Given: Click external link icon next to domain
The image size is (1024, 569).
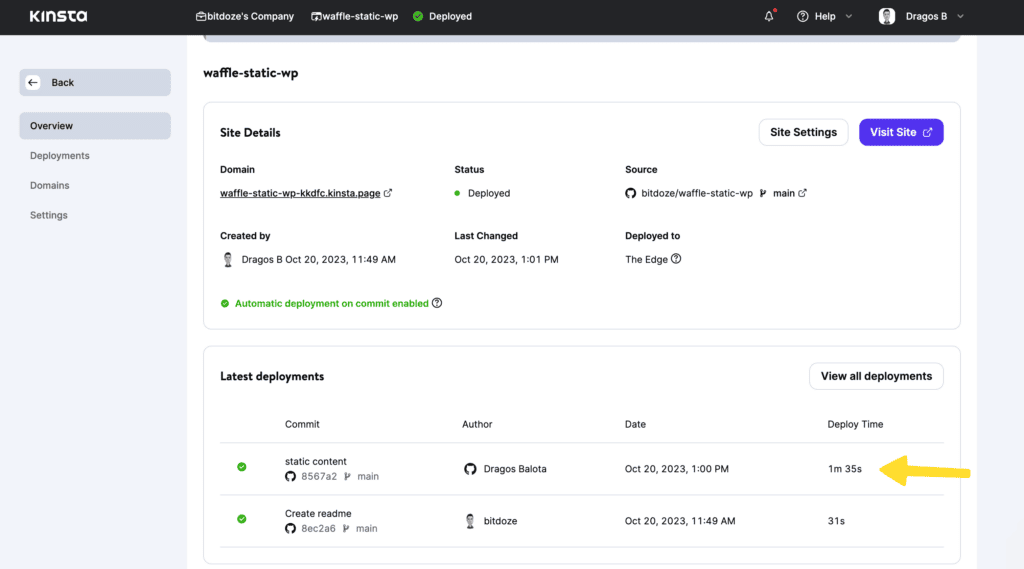Looking at the screenshot, I should click(x=388, y=193).
